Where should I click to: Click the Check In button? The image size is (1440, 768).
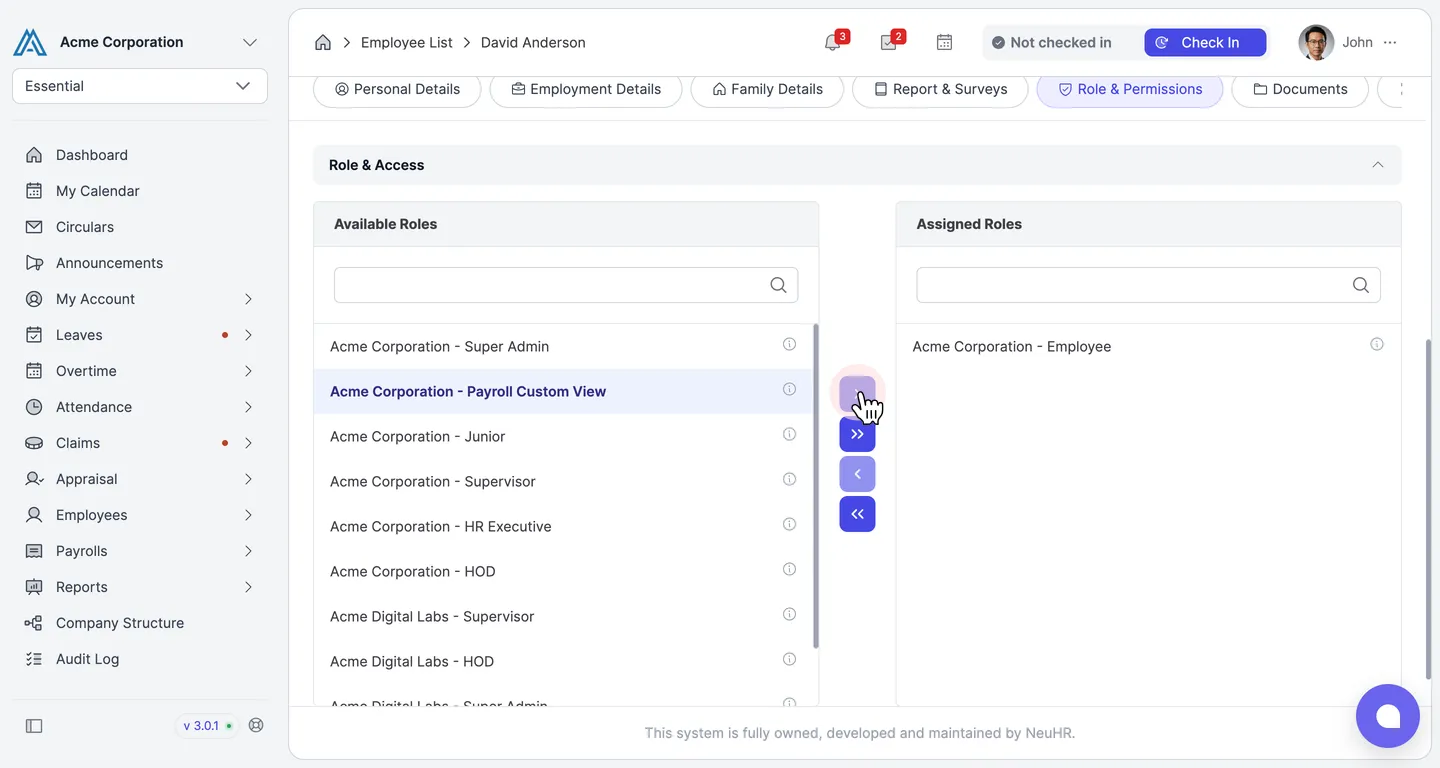pos(1205,42)
